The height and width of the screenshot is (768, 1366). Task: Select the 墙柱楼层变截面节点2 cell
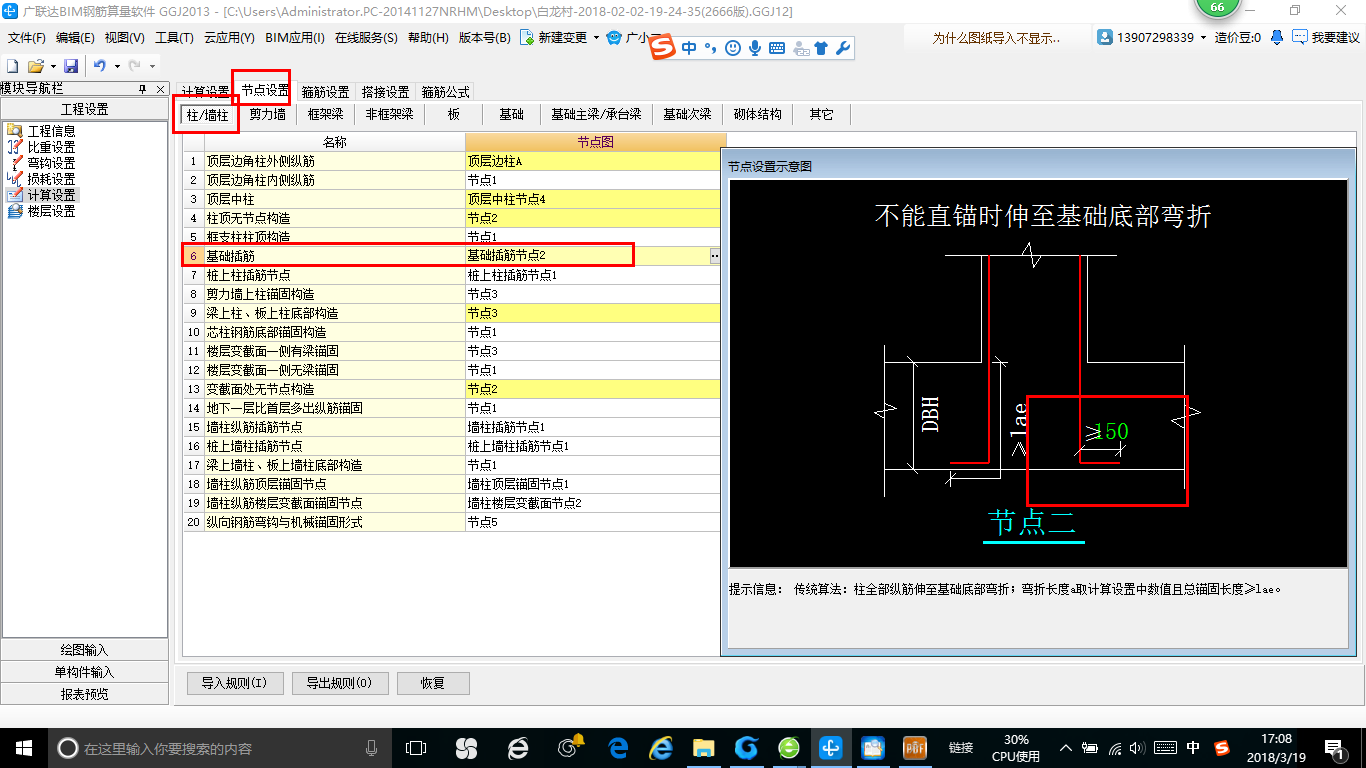click(x=593, y=503)
